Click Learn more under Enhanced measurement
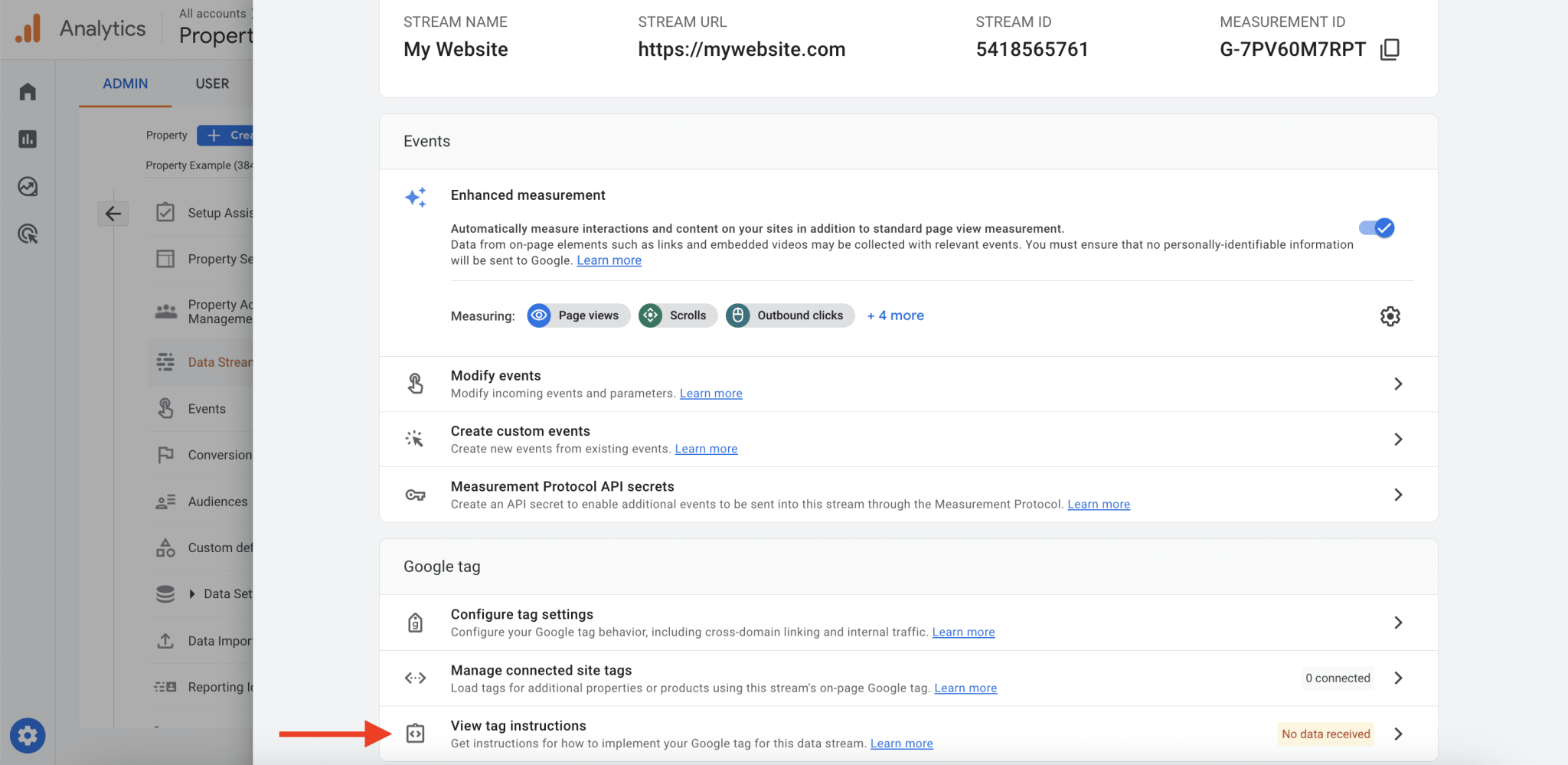The width and height of the screenshot is (1568, 765). click(609, 260)
